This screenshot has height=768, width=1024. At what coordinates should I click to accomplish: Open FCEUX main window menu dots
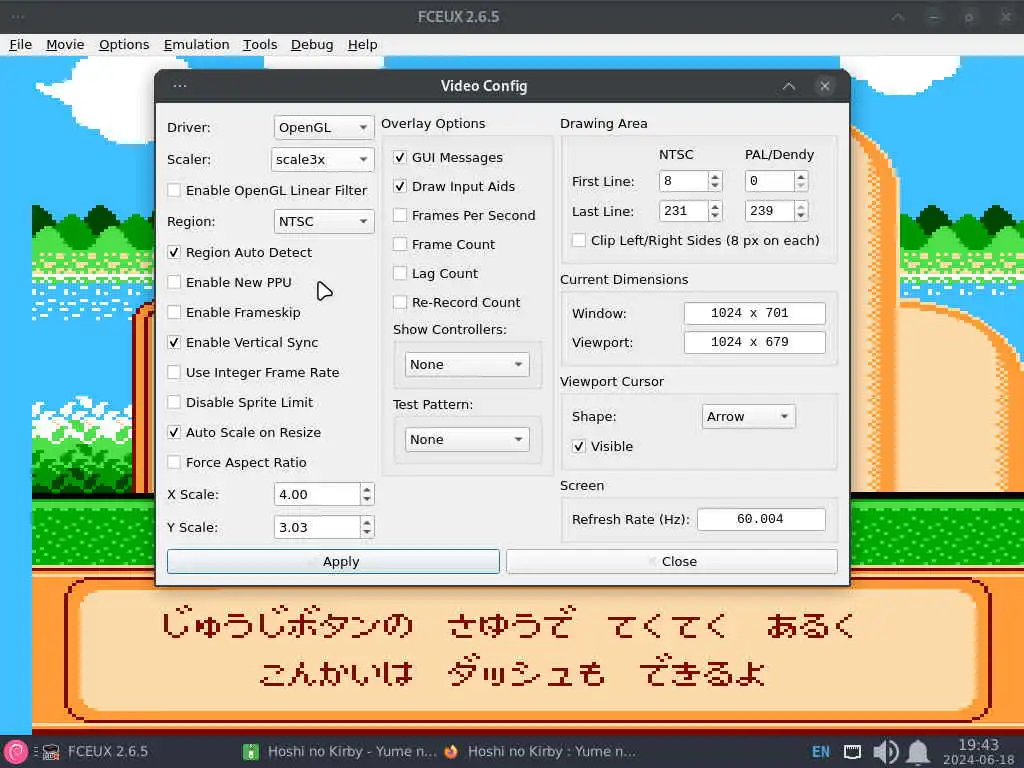(17, 16)
